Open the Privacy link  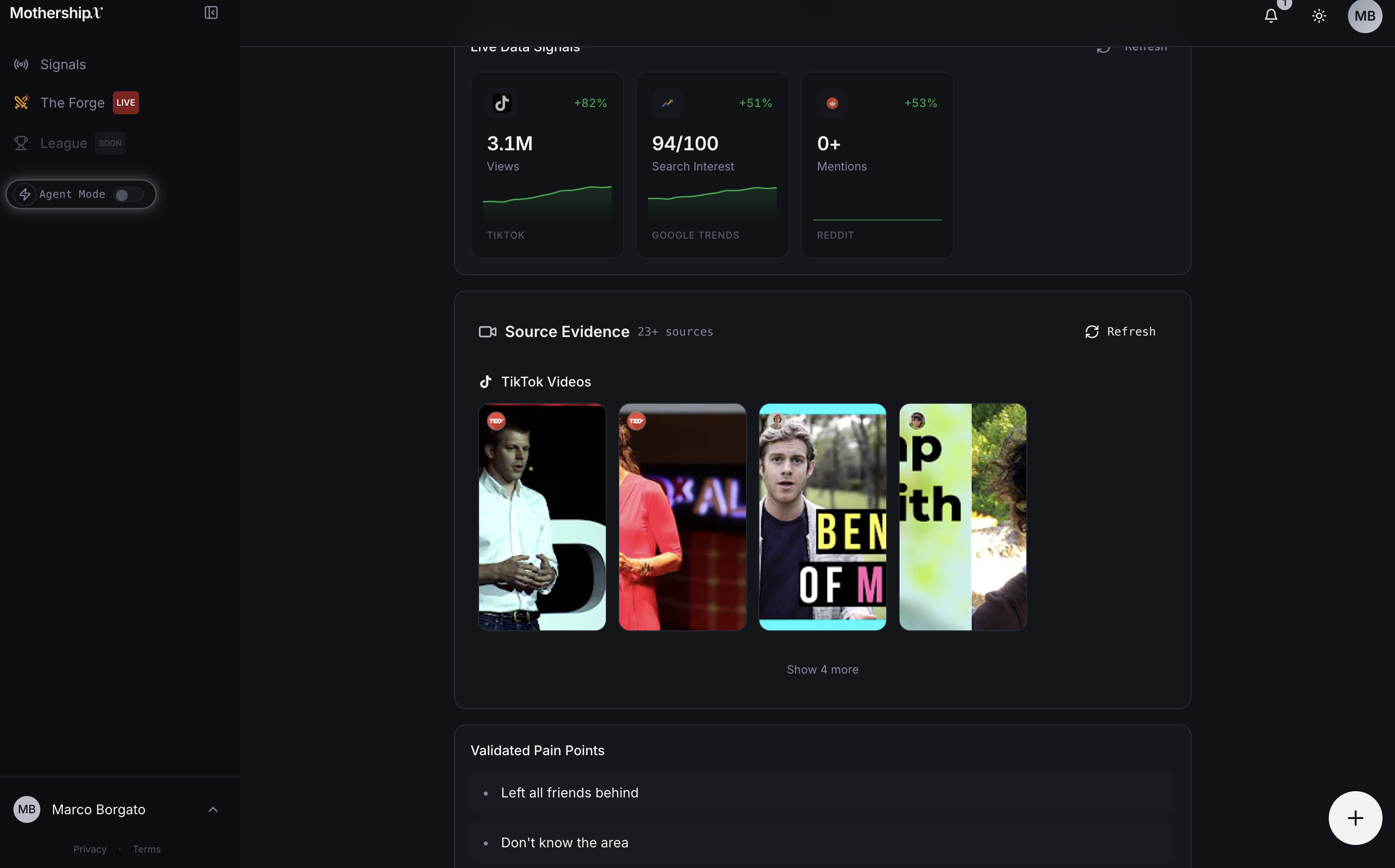tap(89, 849)
